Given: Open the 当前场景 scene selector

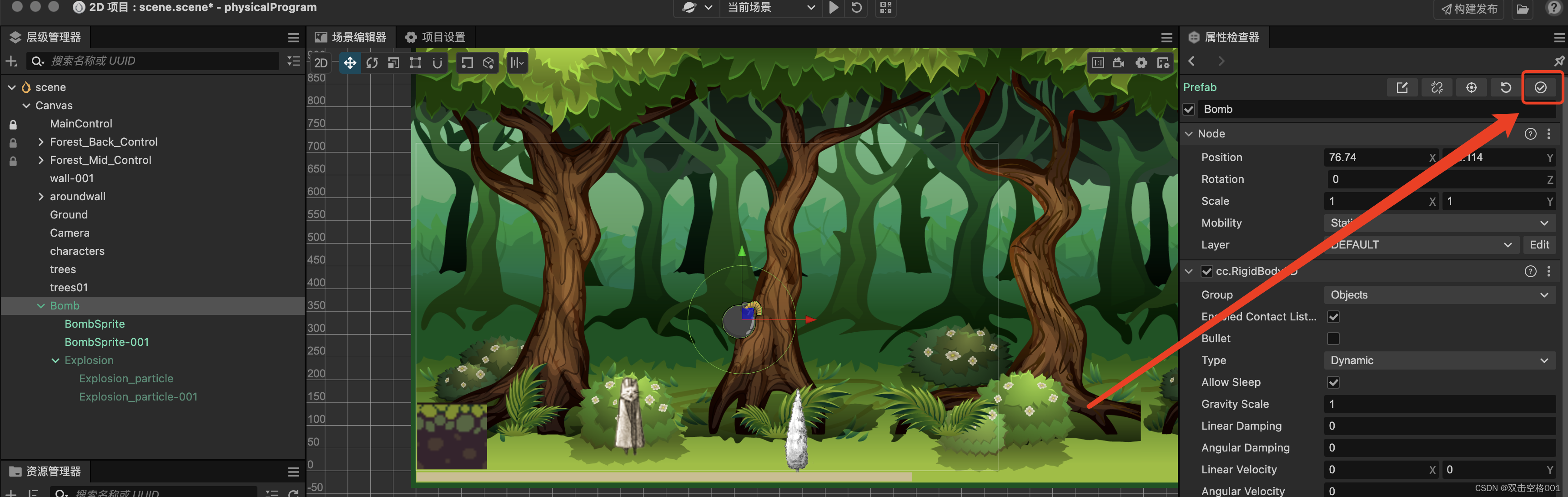Looking at the screenshot, I should (x=771, y=8).
